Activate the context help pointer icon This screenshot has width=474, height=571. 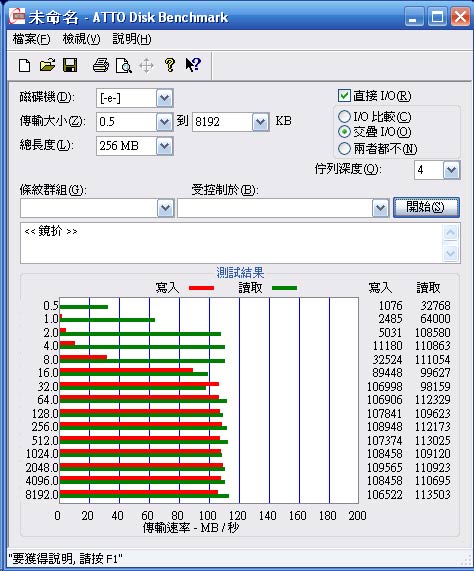(x=193, y=65)
